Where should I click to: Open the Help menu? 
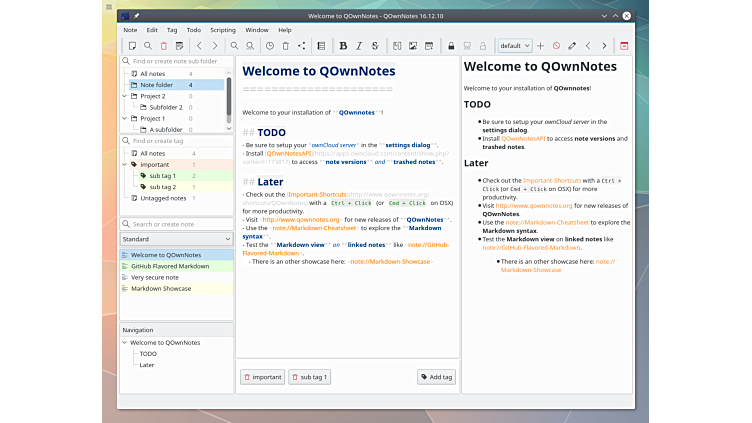[285, 30]
